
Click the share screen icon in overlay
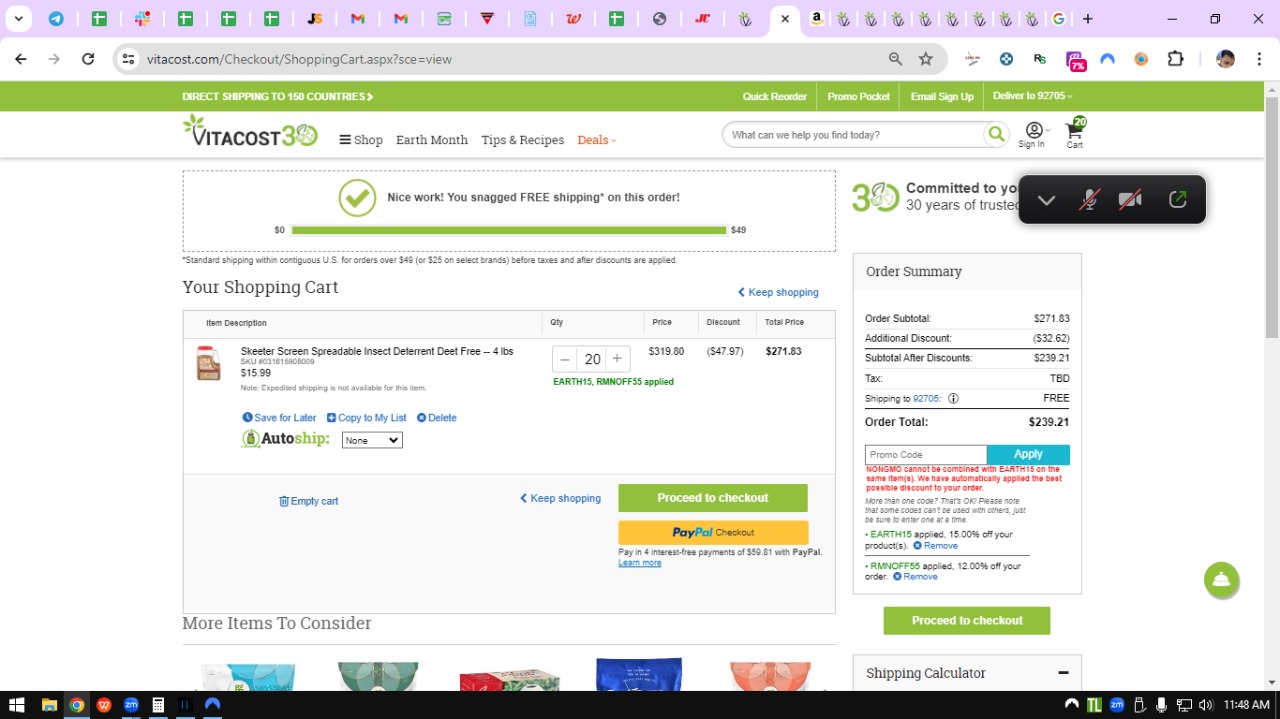pos(1177,200)
